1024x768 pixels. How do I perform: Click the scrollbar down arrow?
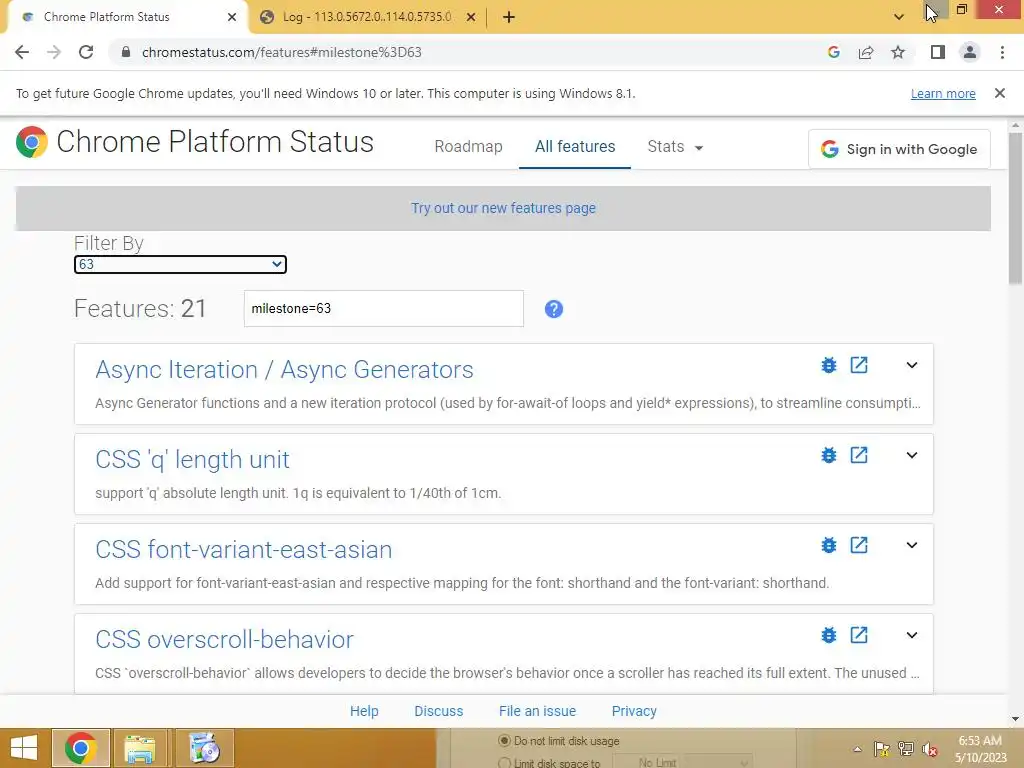[1015, 719]
